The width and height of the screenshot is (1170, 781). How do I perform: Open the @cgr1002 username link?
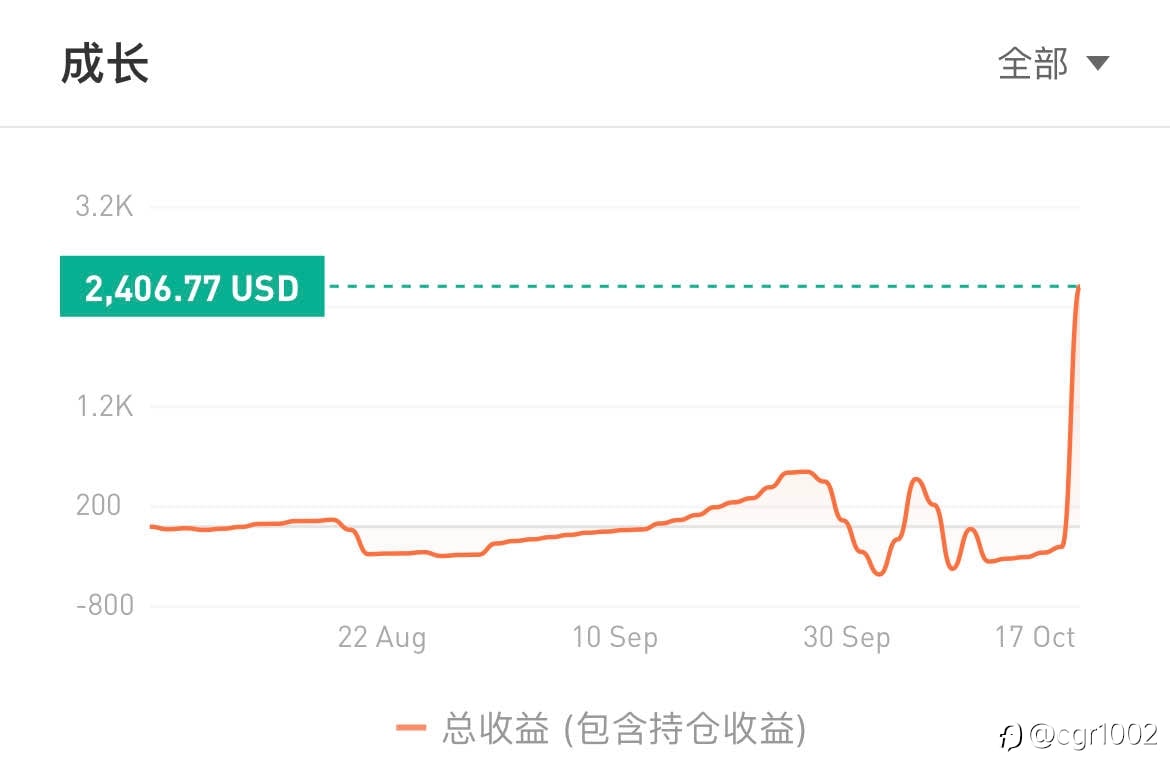pos(1092,735)
